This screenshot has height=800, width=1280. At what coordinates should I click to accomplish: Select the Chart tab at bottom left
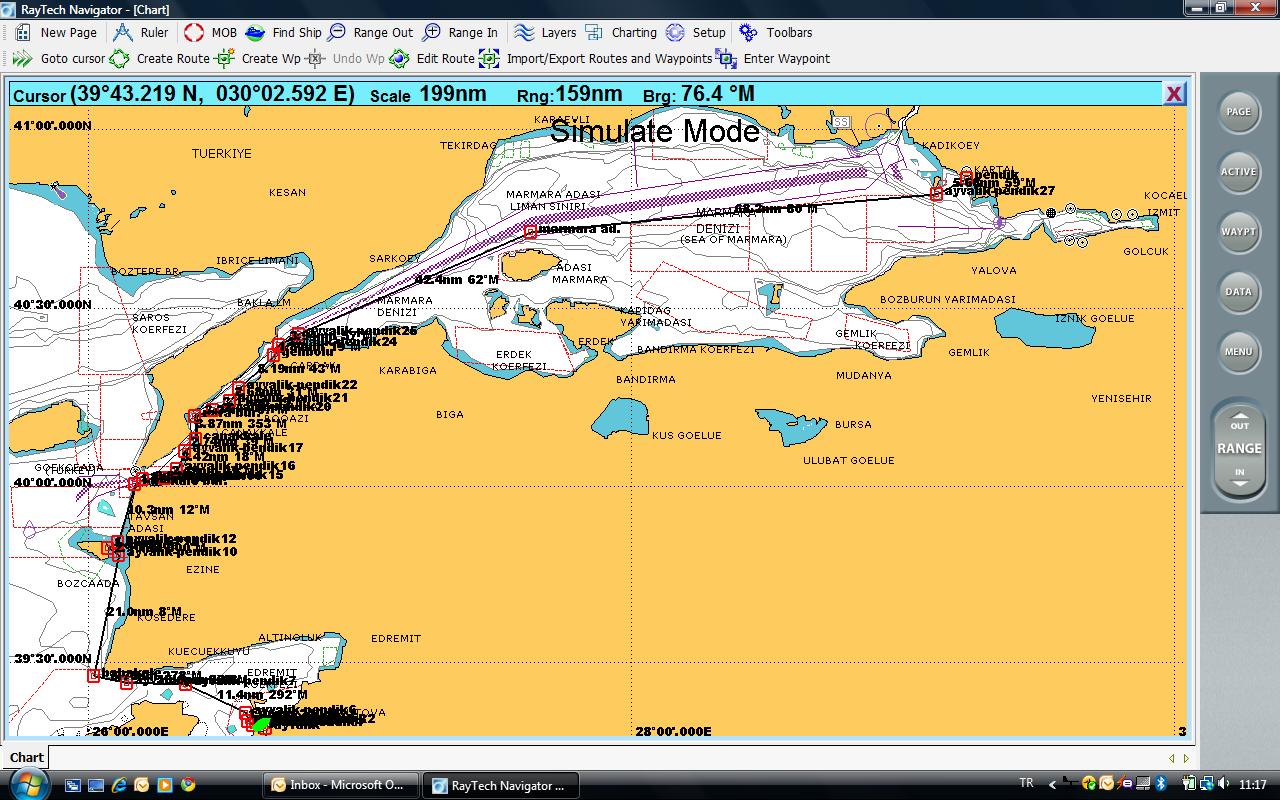[x=25, y=757]
